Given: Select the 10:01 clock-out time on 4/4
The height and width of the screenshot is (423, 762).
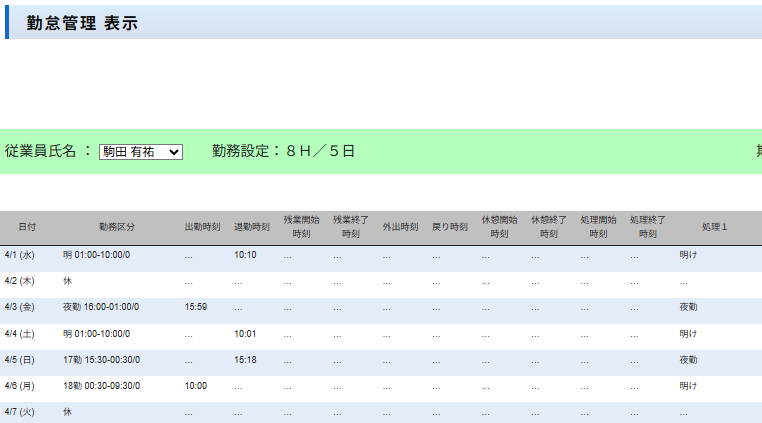Looking at the screenshot, I should pos(246,333).
